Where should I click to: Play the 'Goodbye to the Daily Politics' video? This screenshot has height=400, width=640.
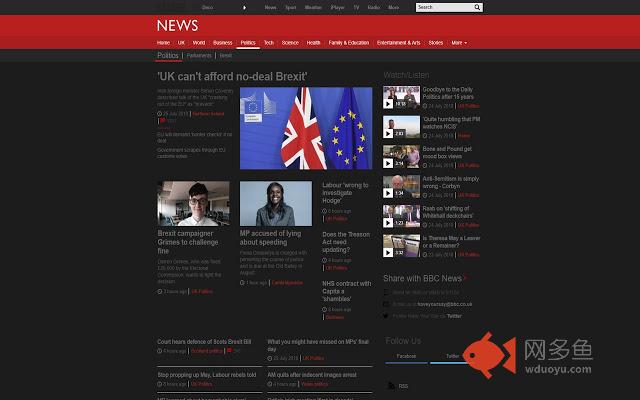tap(388, 104)
